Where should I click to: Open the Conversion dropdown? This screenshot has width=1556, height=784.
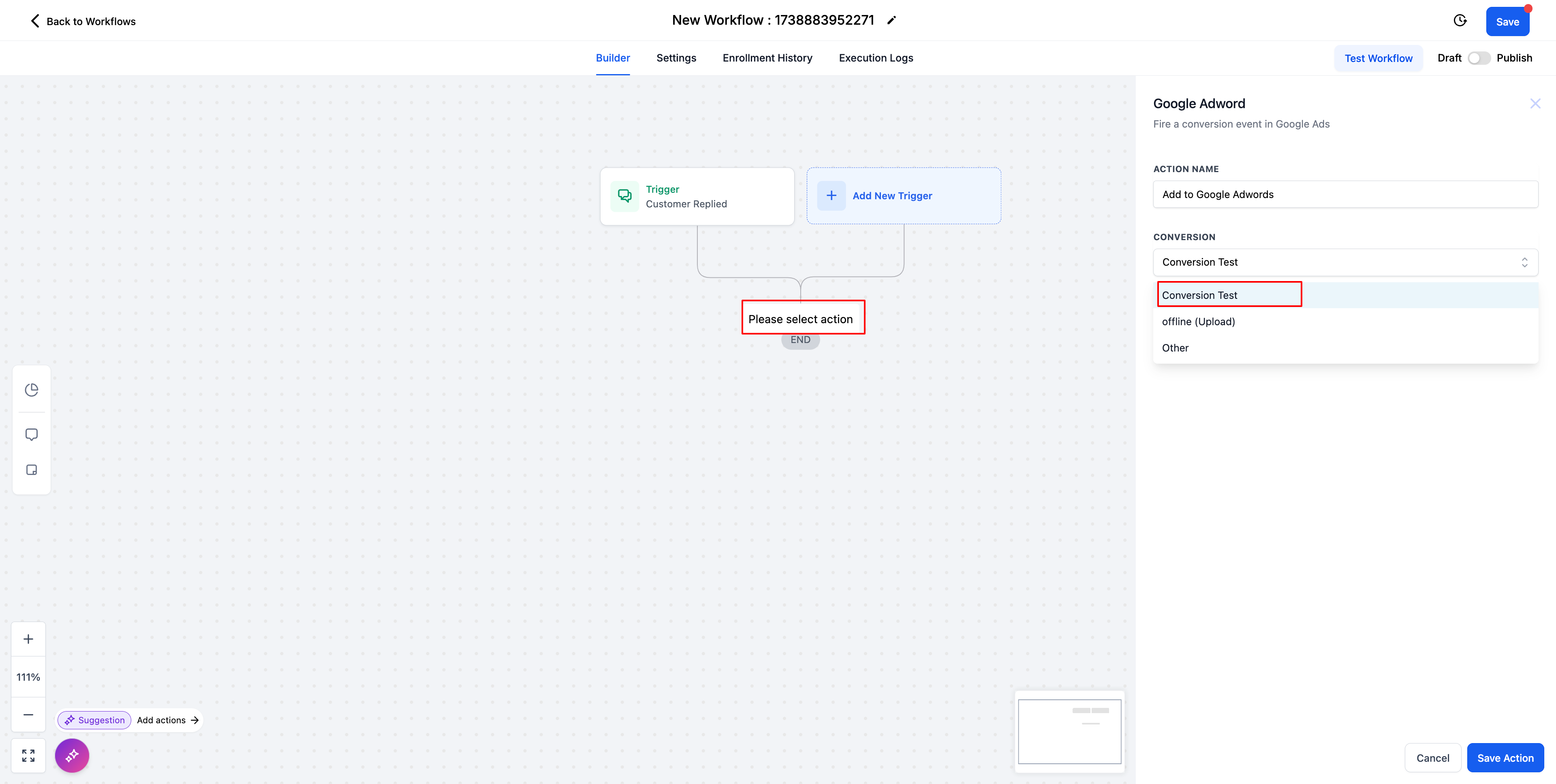pyautogui.click(x=1345, y=262)
